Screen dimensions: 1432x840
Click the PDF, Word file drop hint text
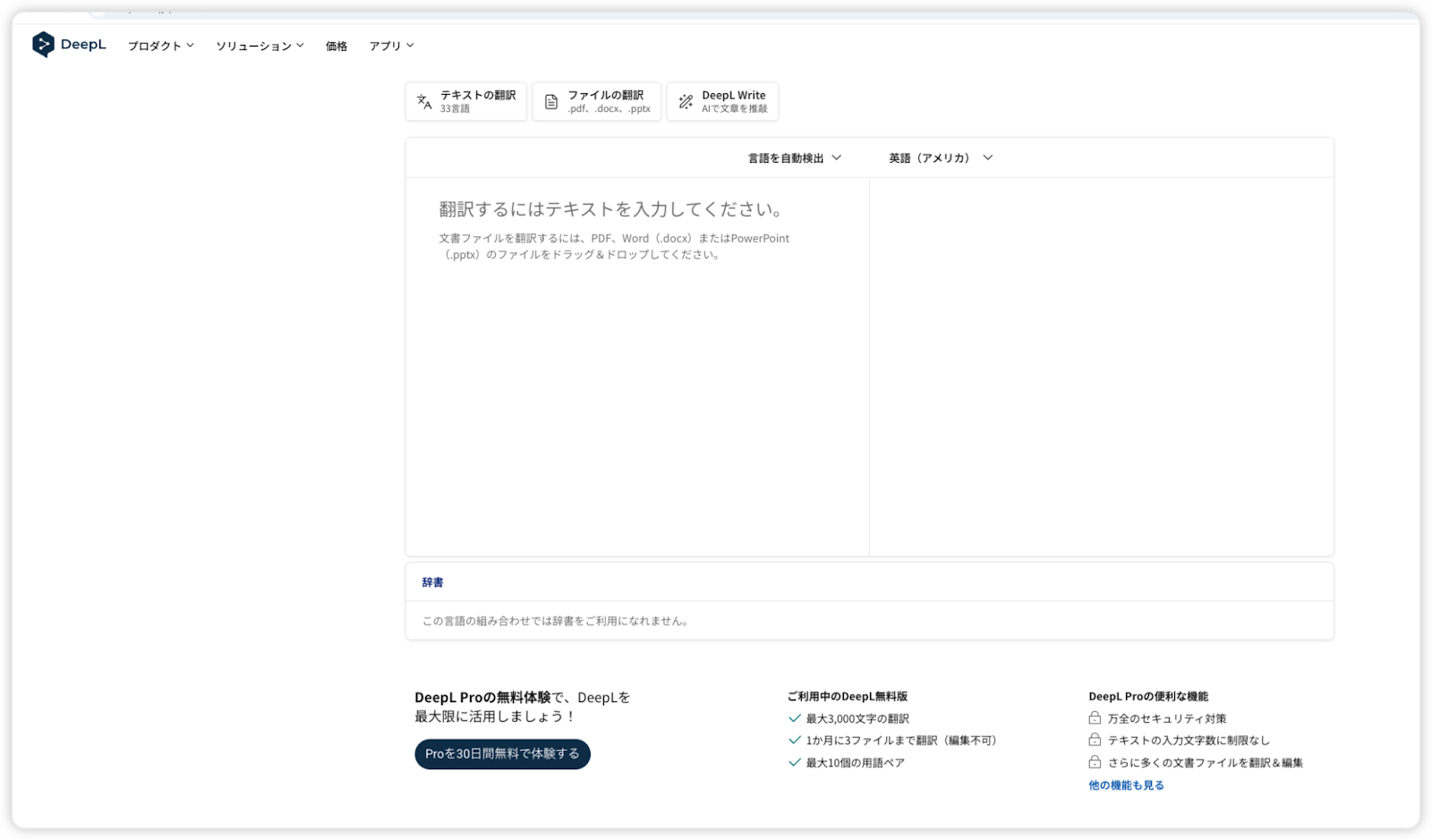pyautogui.click(x=614, y=247)
